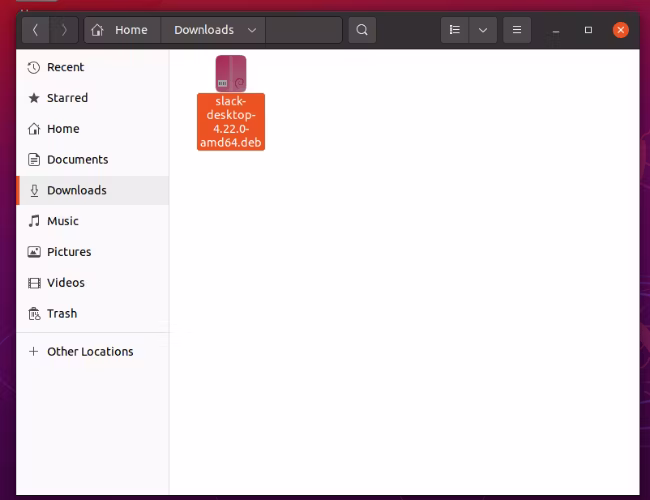This screenshot has height=500, width=650.
Task: Go back with the left arrow
Action: (36, 30)
